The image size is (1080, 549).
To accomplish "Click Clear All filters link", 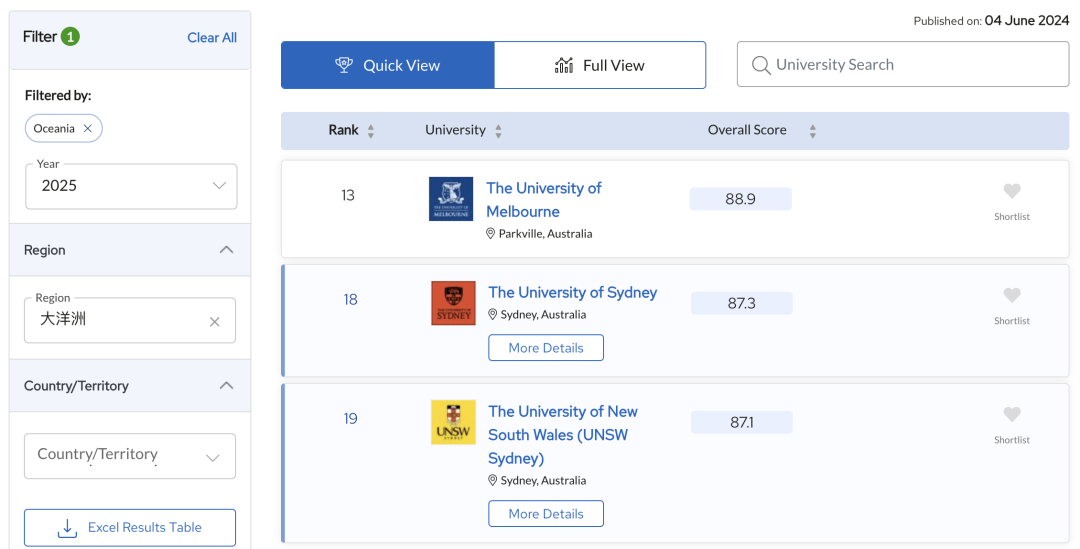I will click(212, 38).
